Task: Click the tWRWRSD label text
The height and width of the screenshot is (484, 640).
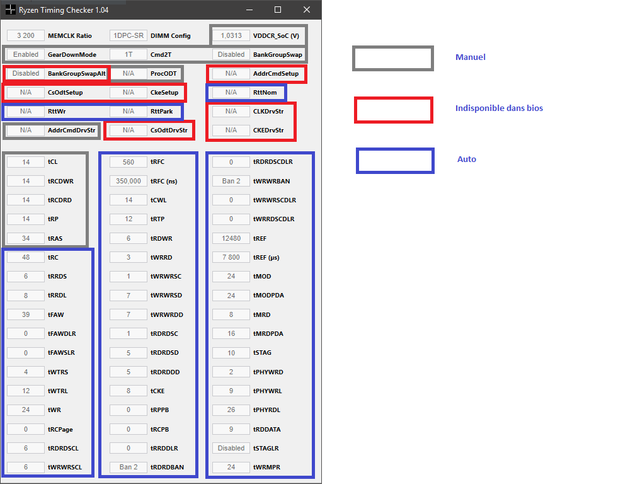Action: (x=166, y=295)
